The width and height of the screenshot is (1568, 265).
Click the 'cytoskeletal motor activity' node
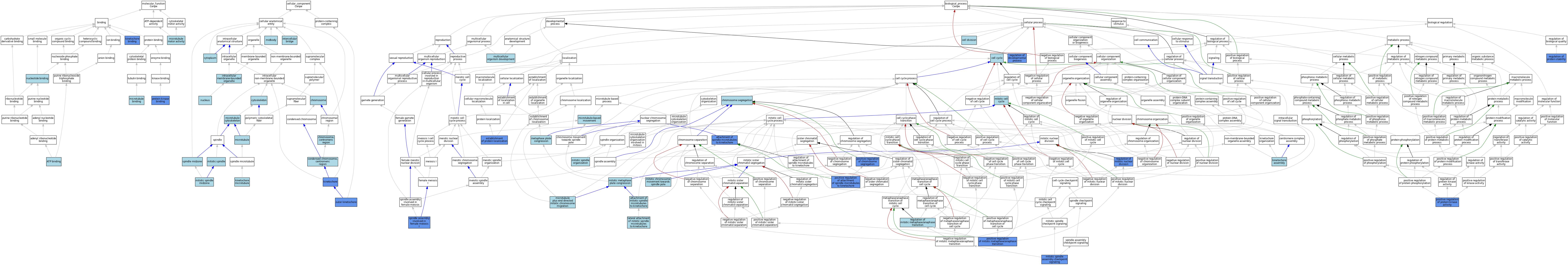click(176, 22)
